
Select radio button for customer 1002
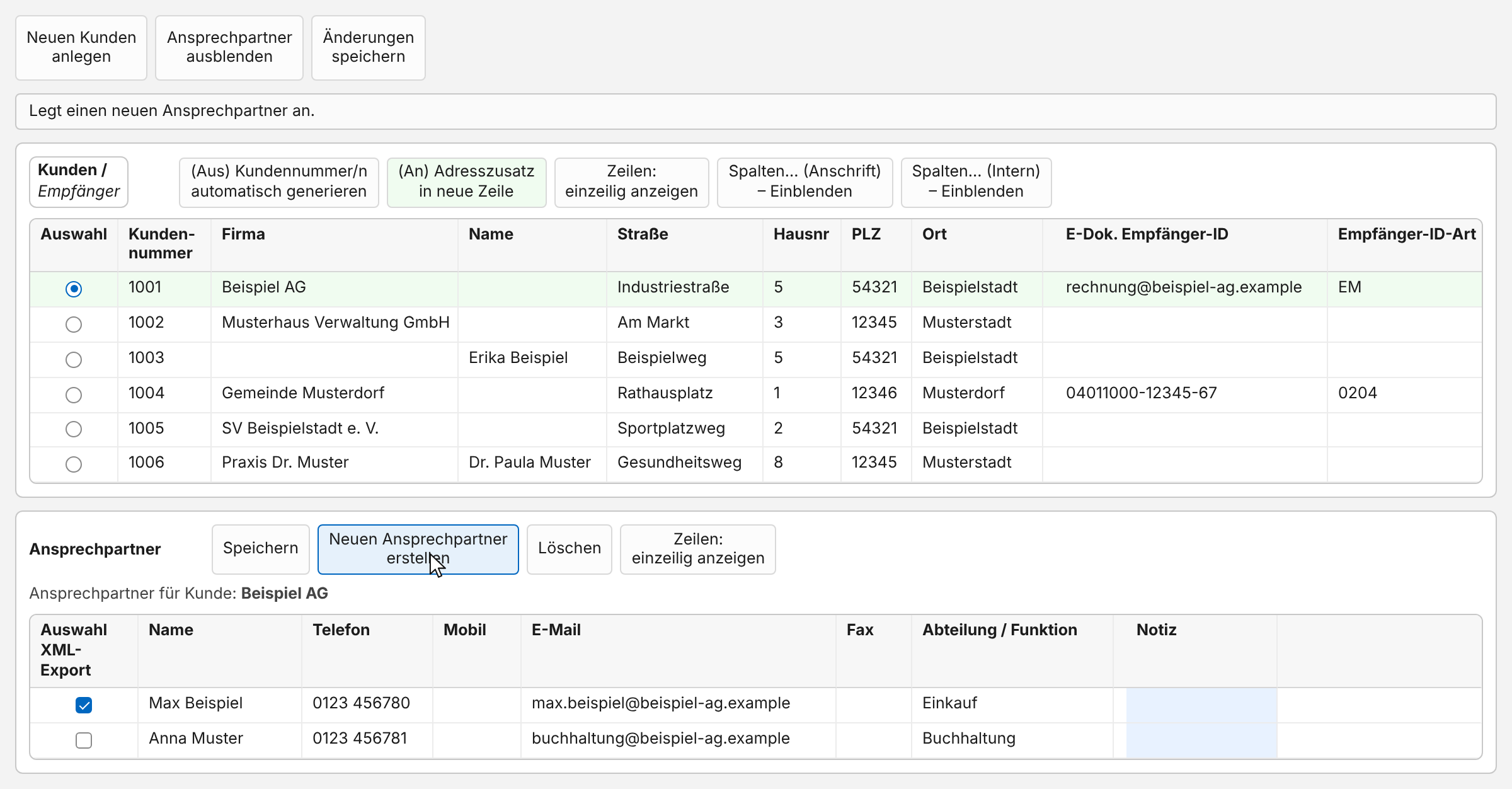click(74, 325)
